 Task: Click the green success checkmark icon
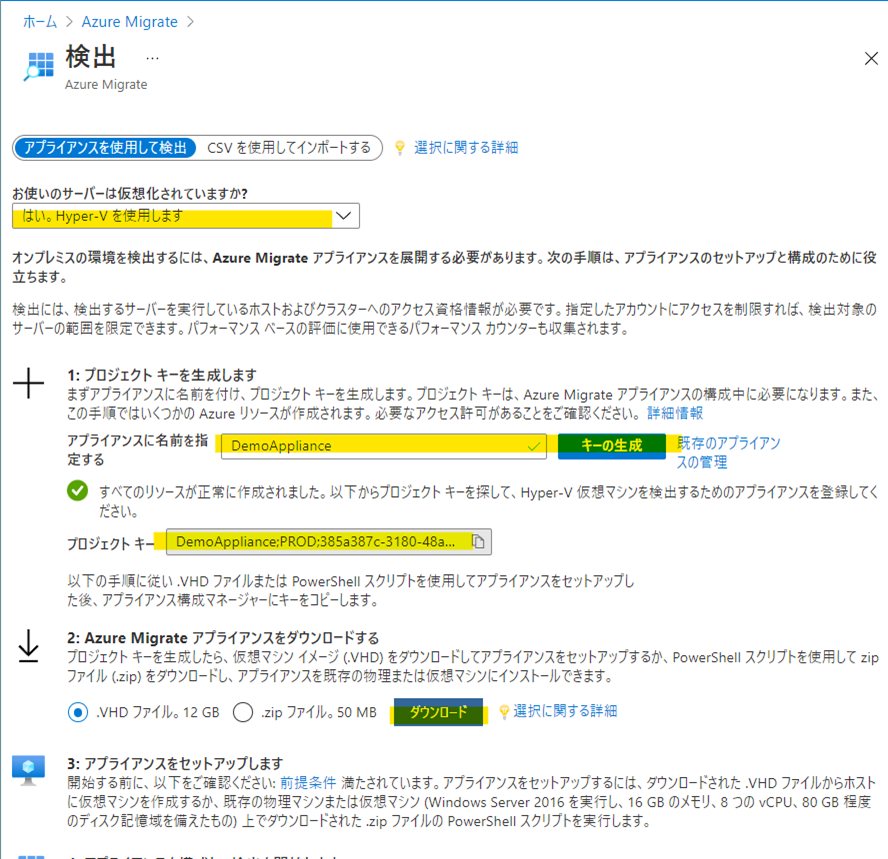point(77,491)
